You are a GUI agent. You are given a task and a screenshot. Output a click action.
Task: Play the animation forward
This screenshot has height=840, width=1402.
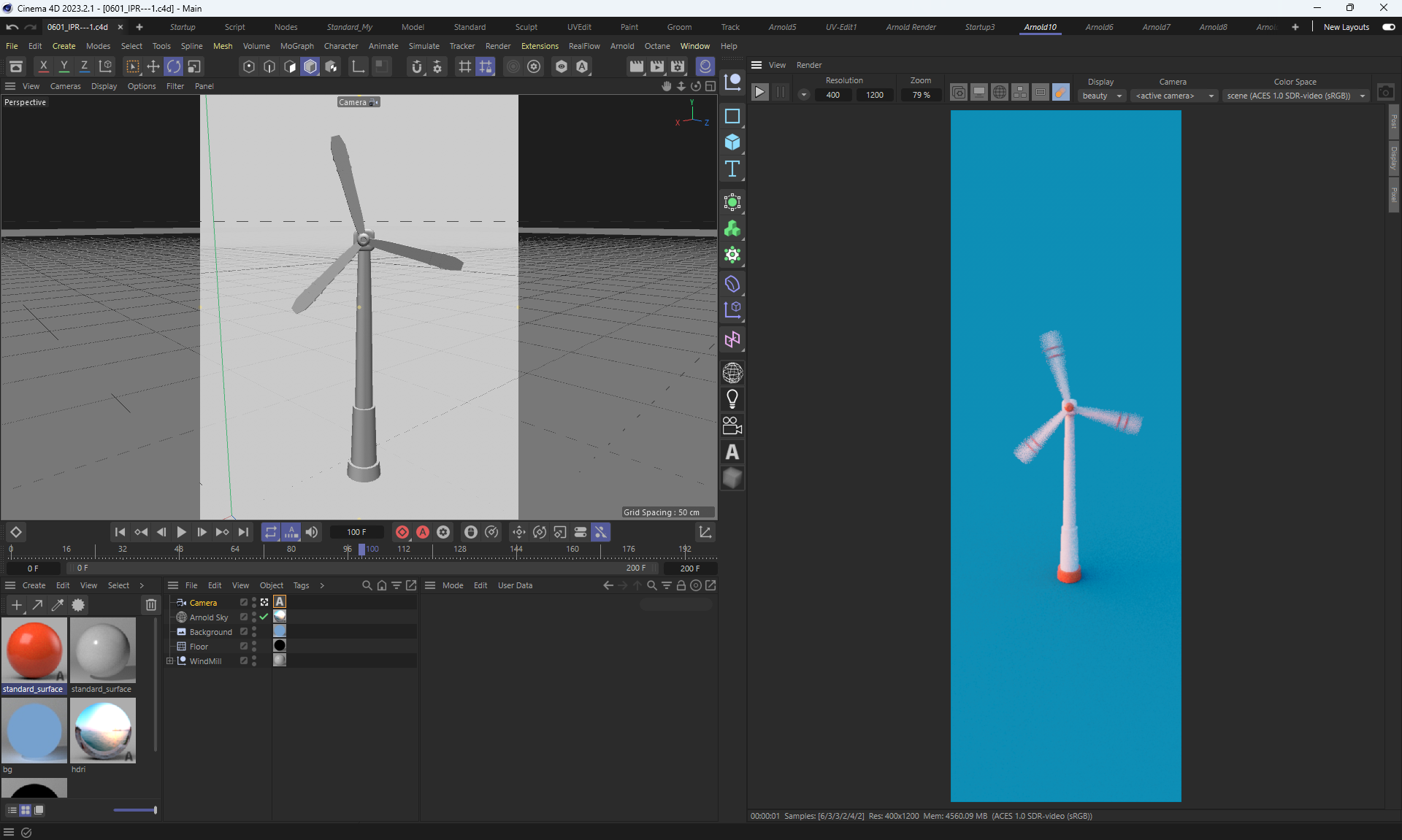pyautogui.click(x=182, y=532)
